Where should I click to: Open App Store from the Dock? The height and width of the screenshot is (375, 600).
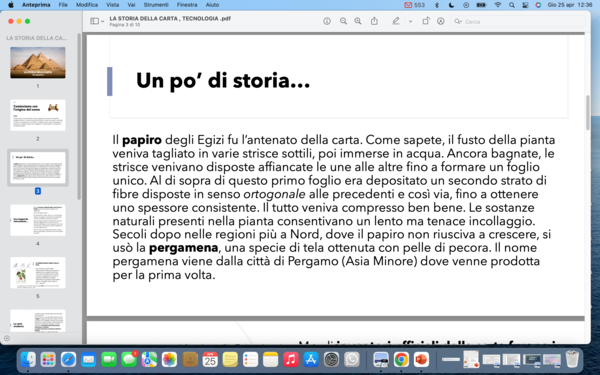311,359
